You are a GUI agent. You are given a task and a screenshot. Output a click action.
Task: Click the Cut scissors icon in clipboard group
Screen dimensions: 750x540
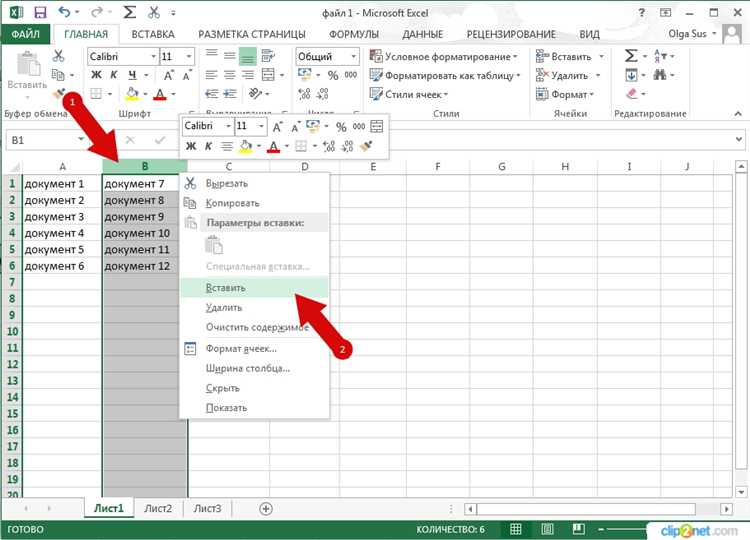click(x=58, y=56)
